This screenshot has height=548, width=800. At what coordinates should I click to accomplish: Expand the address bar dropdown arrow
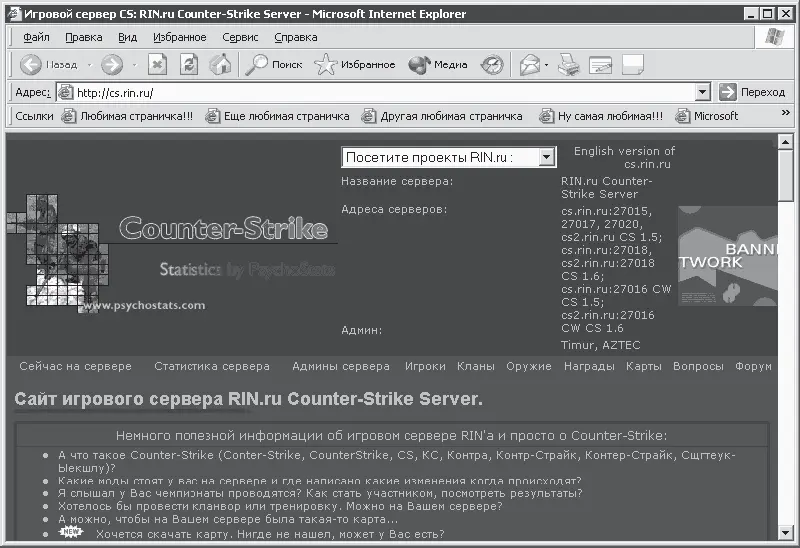click(703, 92)
